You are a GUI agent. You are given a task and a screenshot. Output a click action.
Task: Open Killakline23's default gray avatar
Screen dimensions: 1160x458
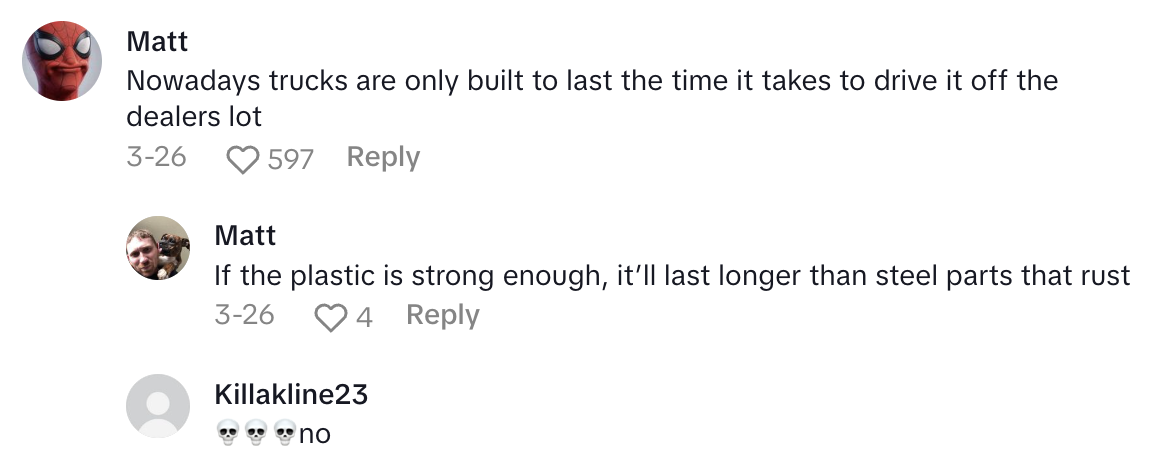click(158, 406)
